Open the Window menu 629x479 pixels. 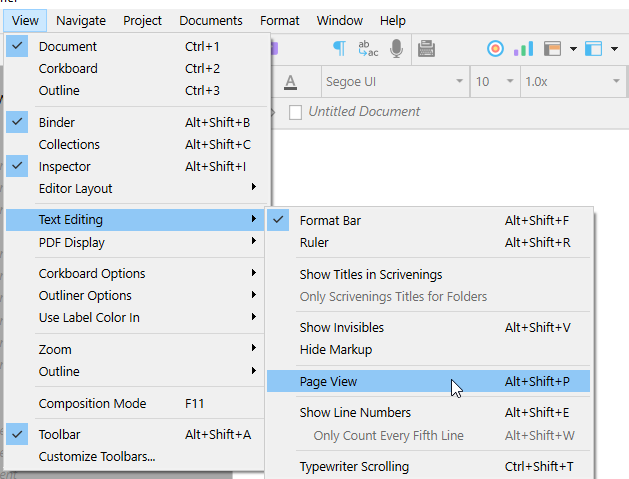(x=340, y=20)
